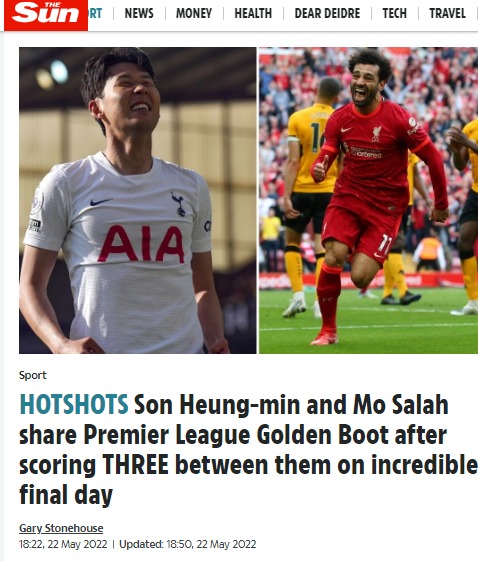Click the Updated 18:50 timestamp
This screenshot has height=561, width=478.
click(x=187, y=544)
